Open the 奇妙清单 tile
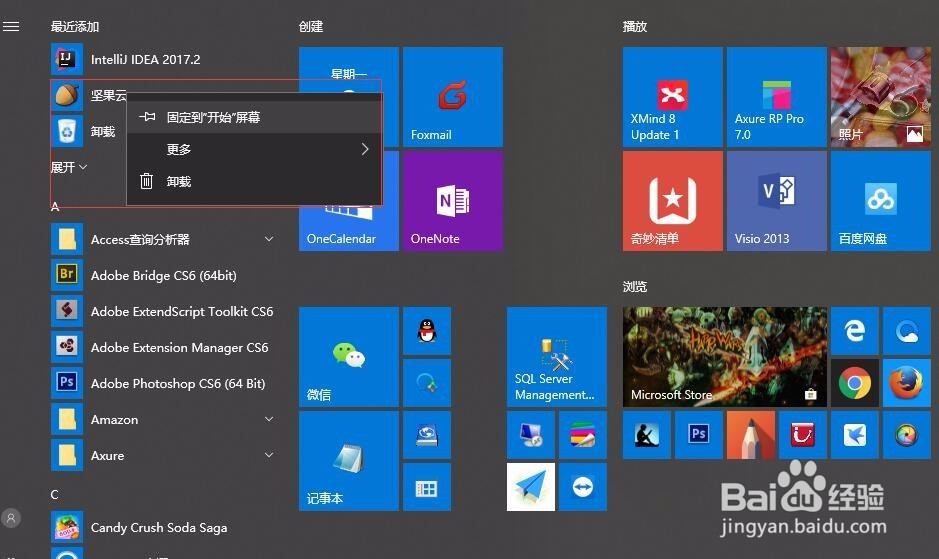The height and width of the screenshot is (559, 939). [673, 201]
